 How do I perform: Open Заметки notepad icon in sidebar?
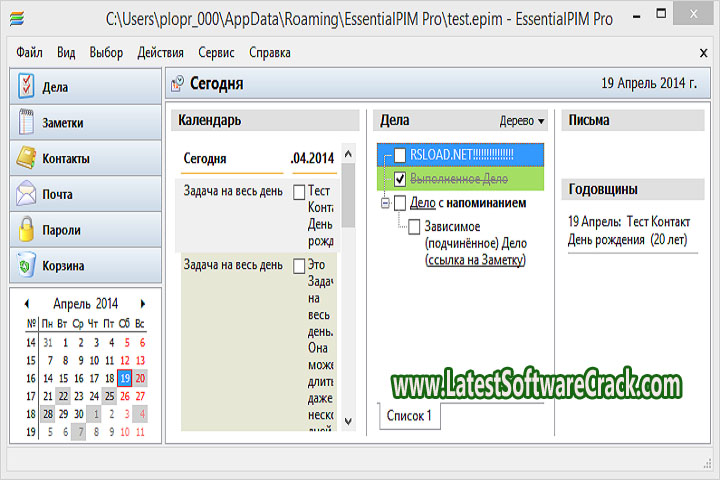point(27,123)
